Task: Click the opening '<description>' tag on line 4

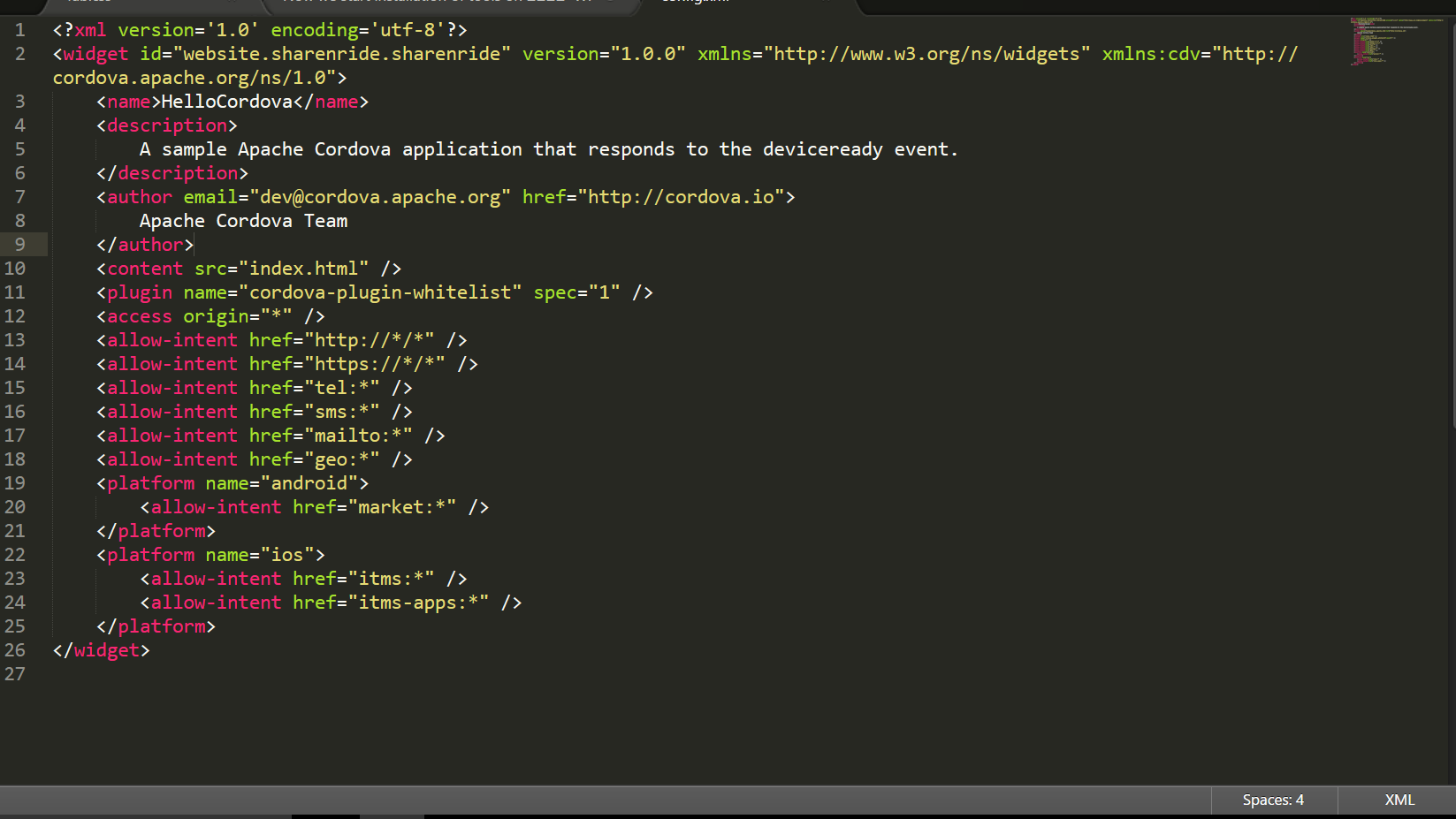Action: [167, 125]
